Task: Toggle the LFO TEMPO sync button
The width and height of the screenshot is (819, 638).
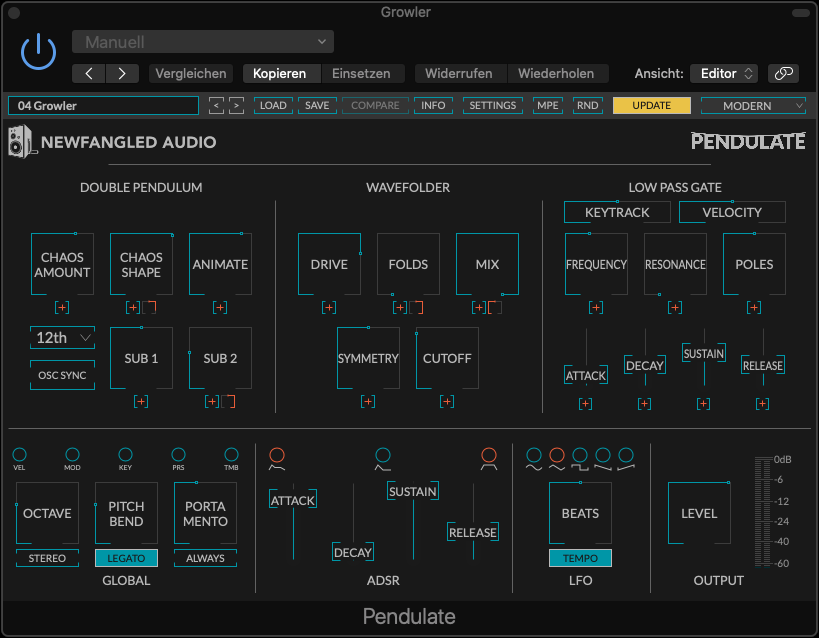Action: click(x=580, y=558)
